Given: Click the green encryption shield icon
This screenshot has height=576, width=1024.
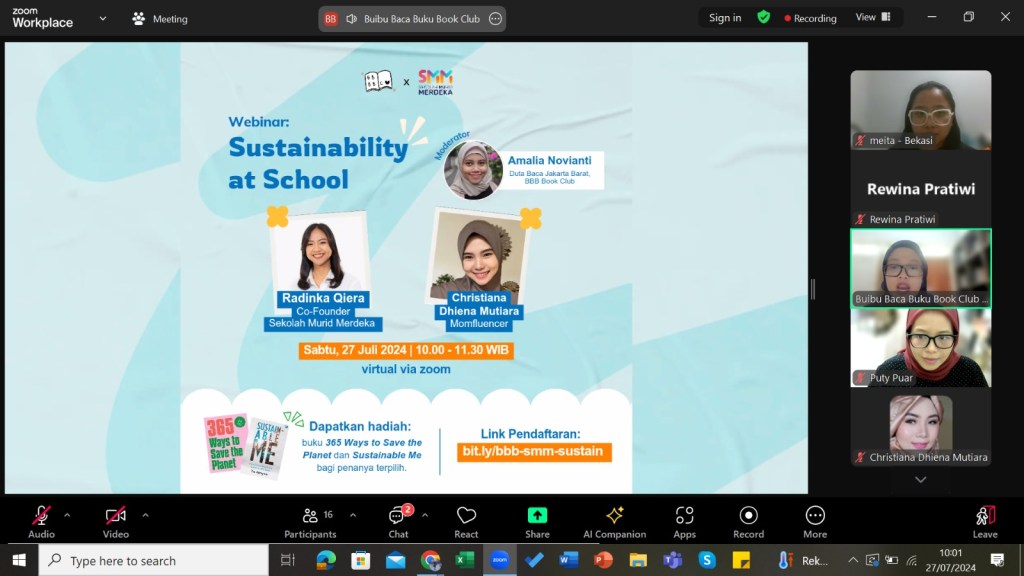Looking at the screenshot, I should click(764, 17).
